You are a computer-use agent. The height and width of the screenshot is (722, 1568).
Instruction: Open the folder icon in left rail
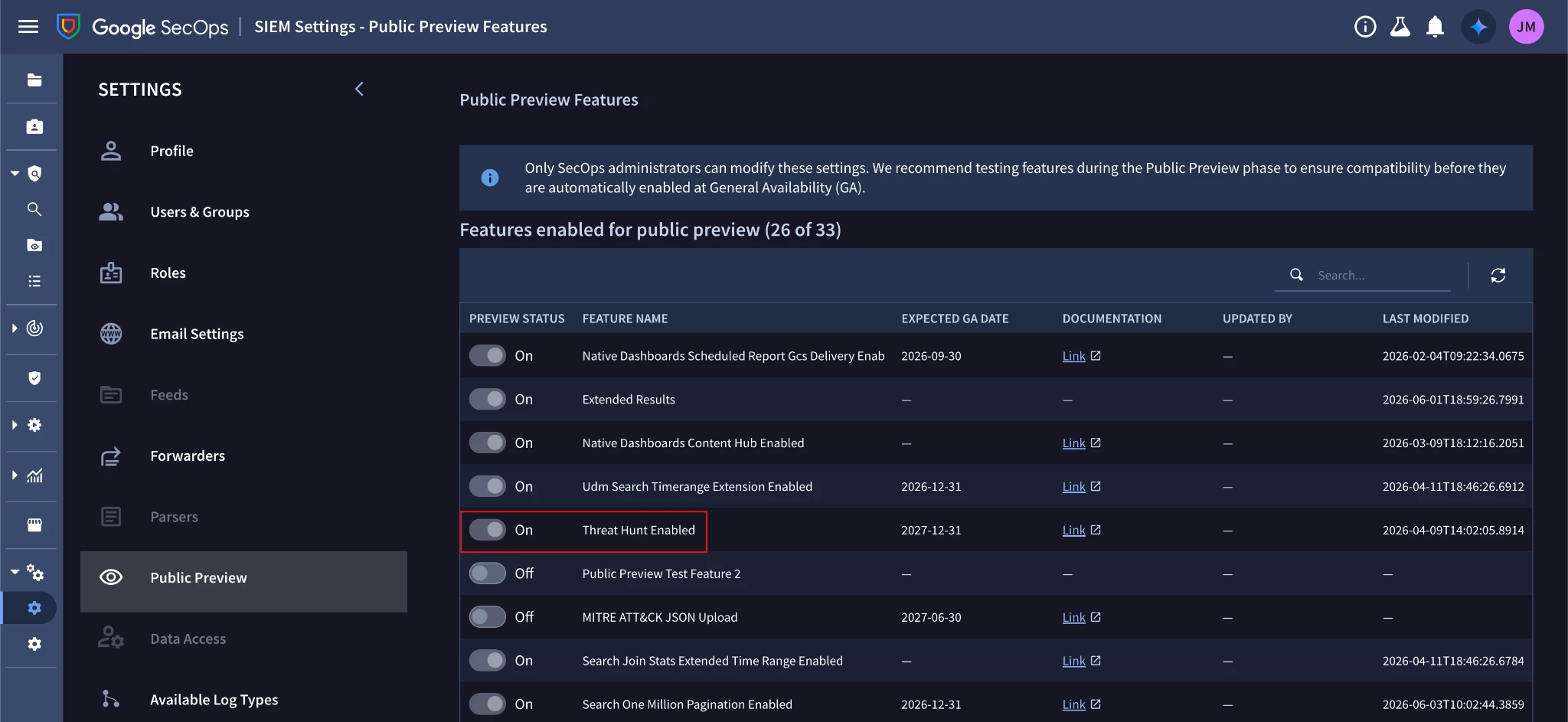34,80
